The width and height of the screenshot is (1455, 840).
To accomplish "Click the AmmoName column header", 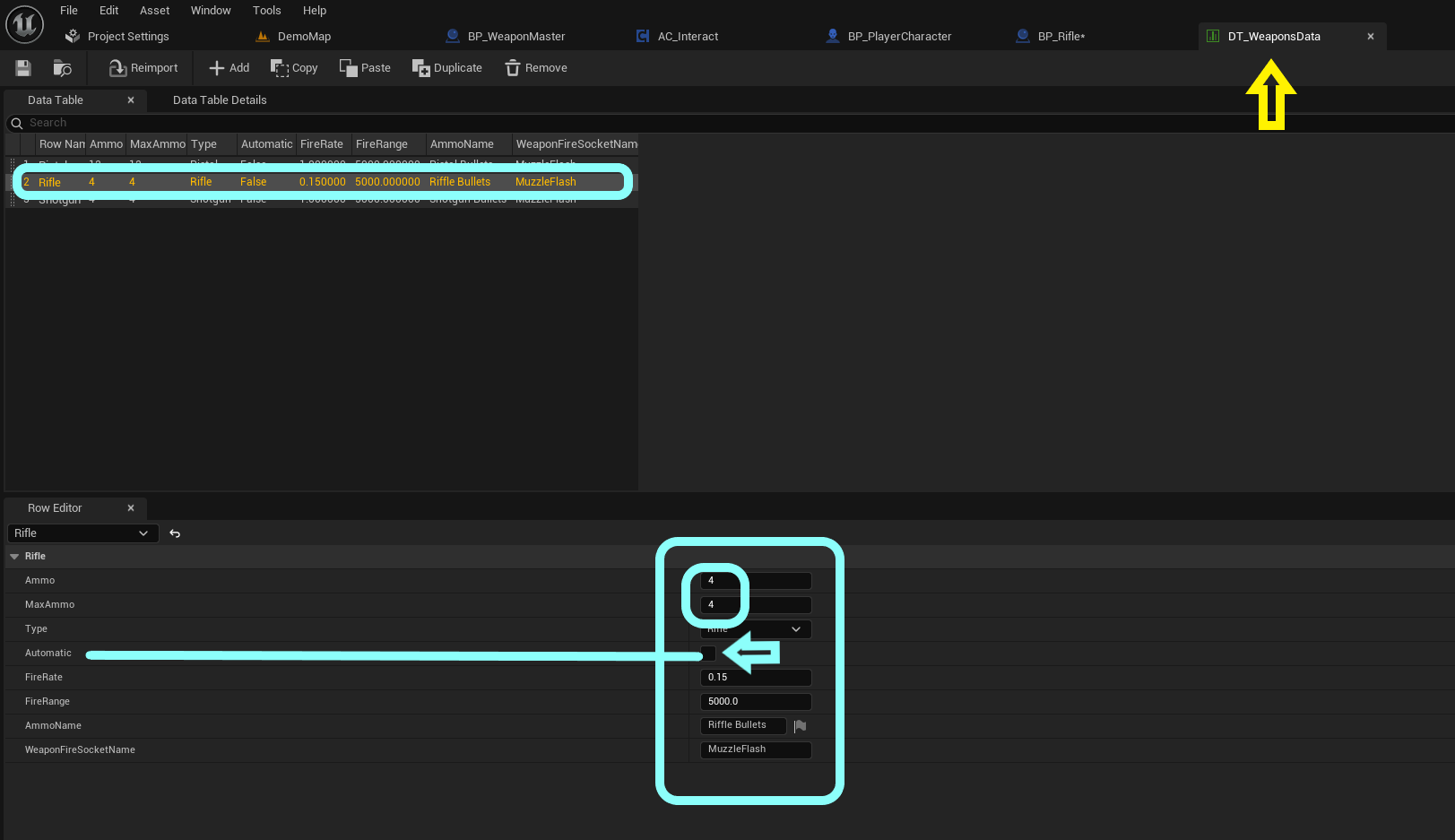I will pyautogui.click(x=468, y=144).
